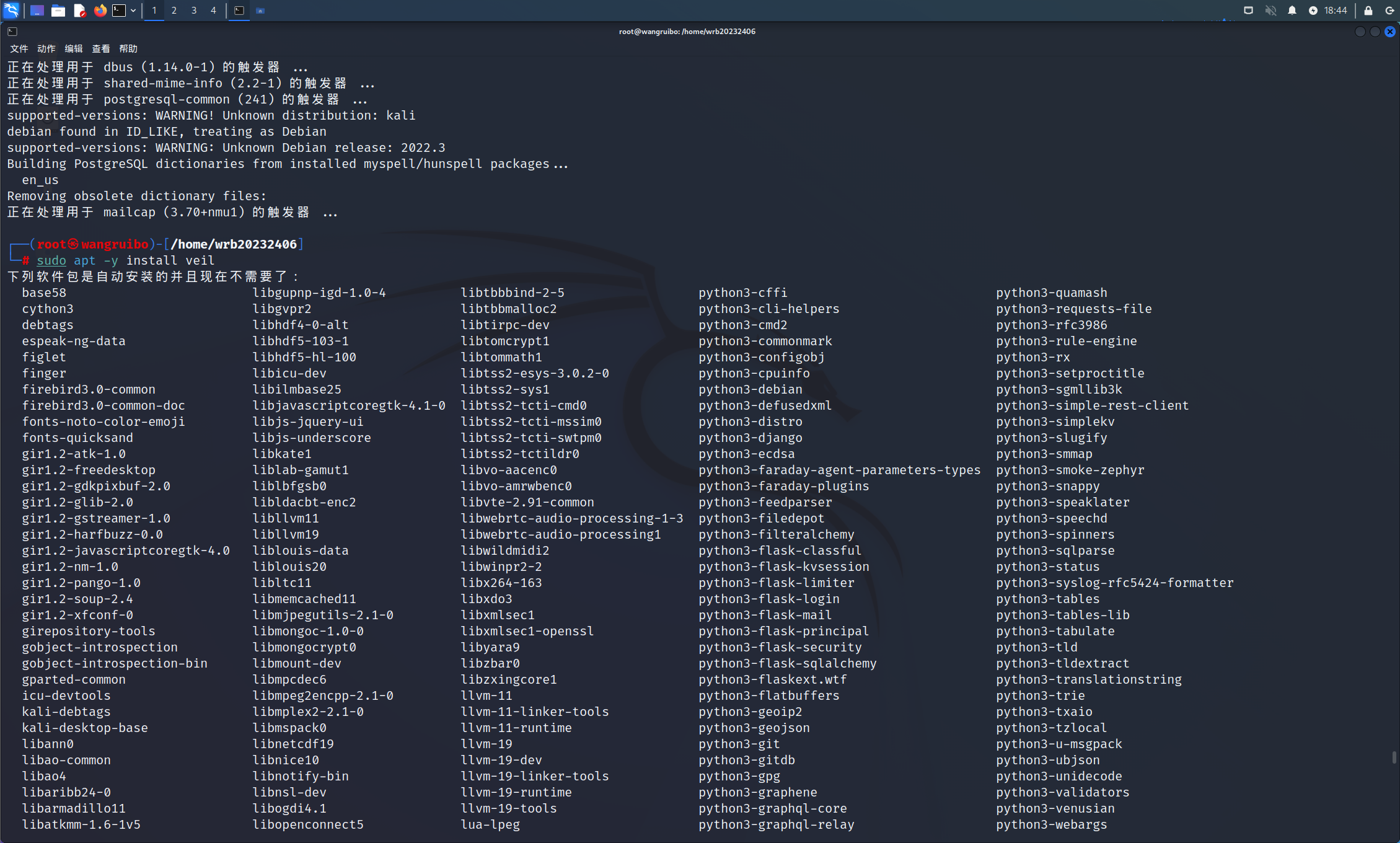Image resolution: width=1400 pixels, height=843 pixels.
Task: Launch terminal emulator from panel
Action: [119, 10]
